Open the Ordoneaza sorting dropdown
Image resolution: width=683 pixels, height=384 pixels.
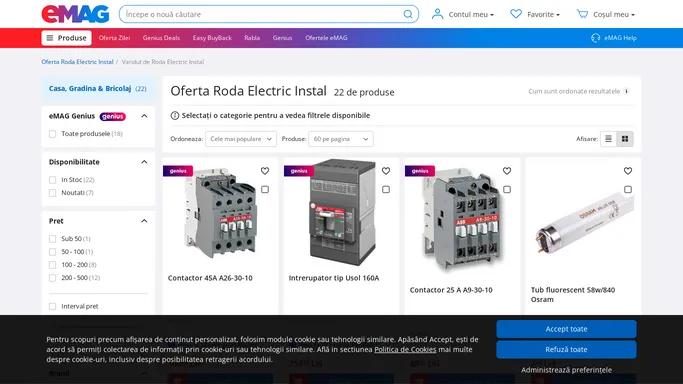[x=241, y=139]
